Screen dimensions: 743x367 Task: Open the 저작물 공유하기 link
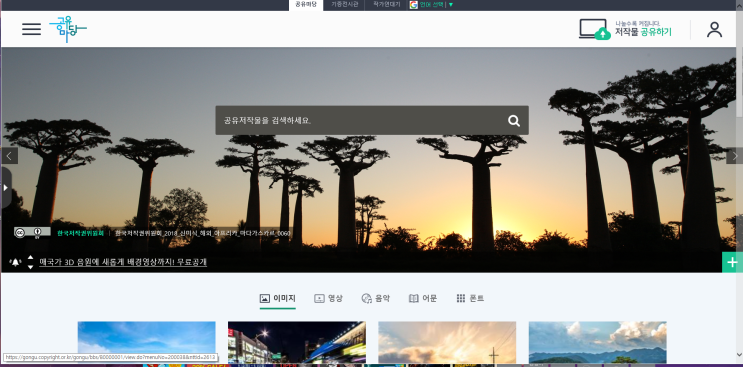643,32
